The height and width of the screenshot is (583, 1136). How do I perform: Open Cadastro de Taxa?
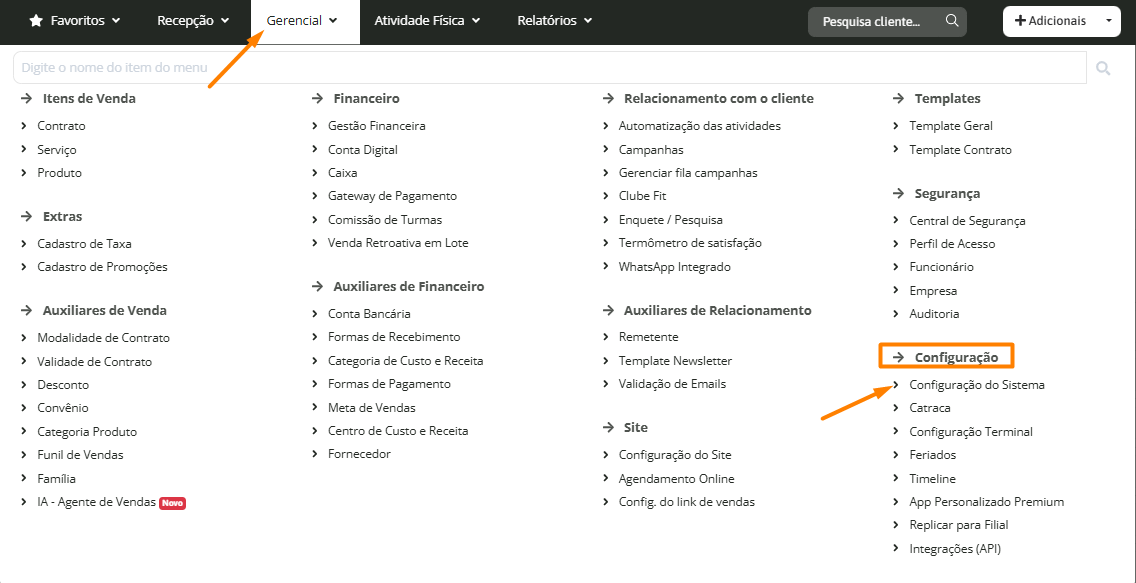pyautogui.click(x=84, y=244)
